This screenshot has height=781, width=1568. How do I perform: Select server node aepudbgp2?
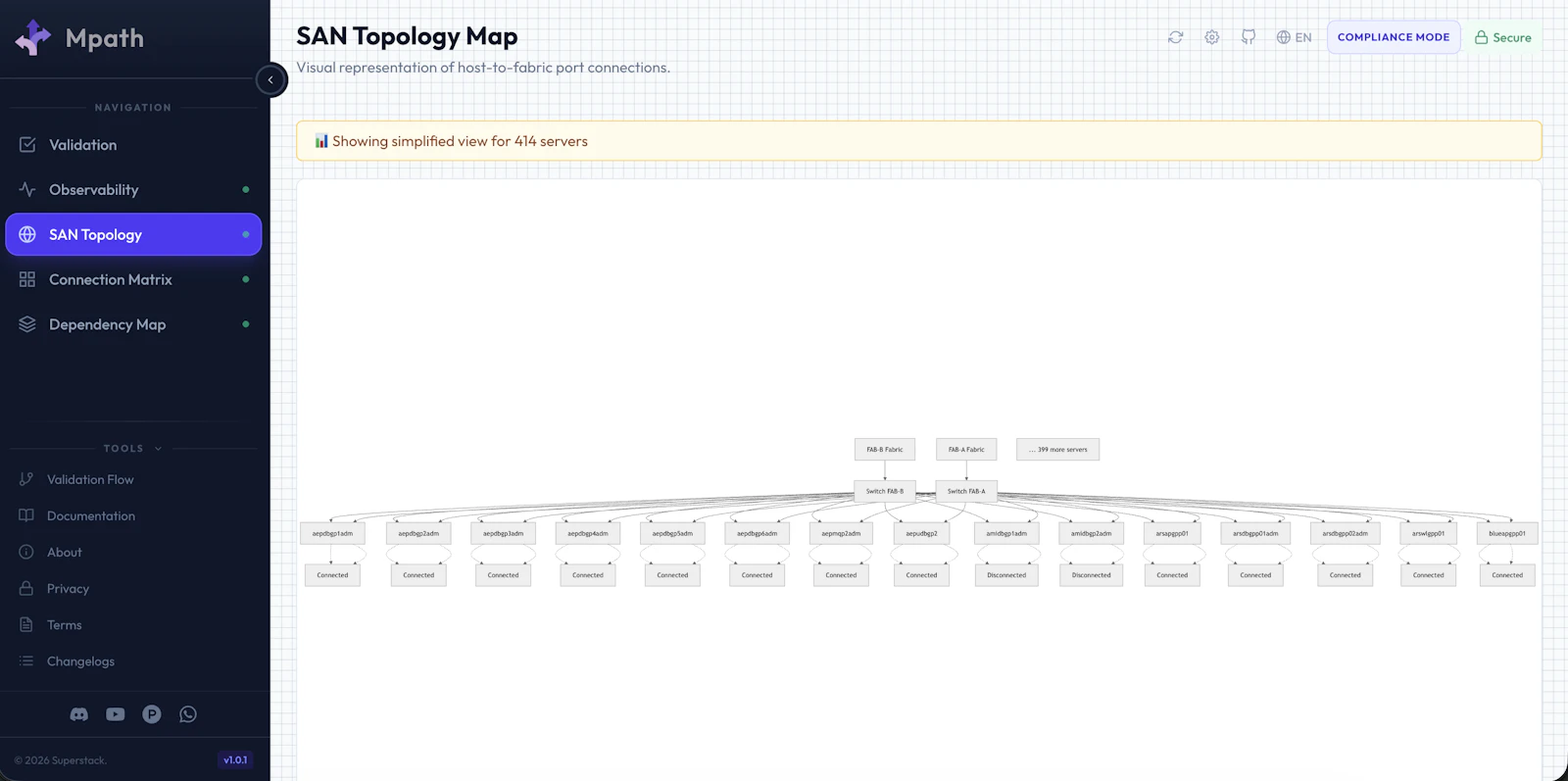coord(921,534)
